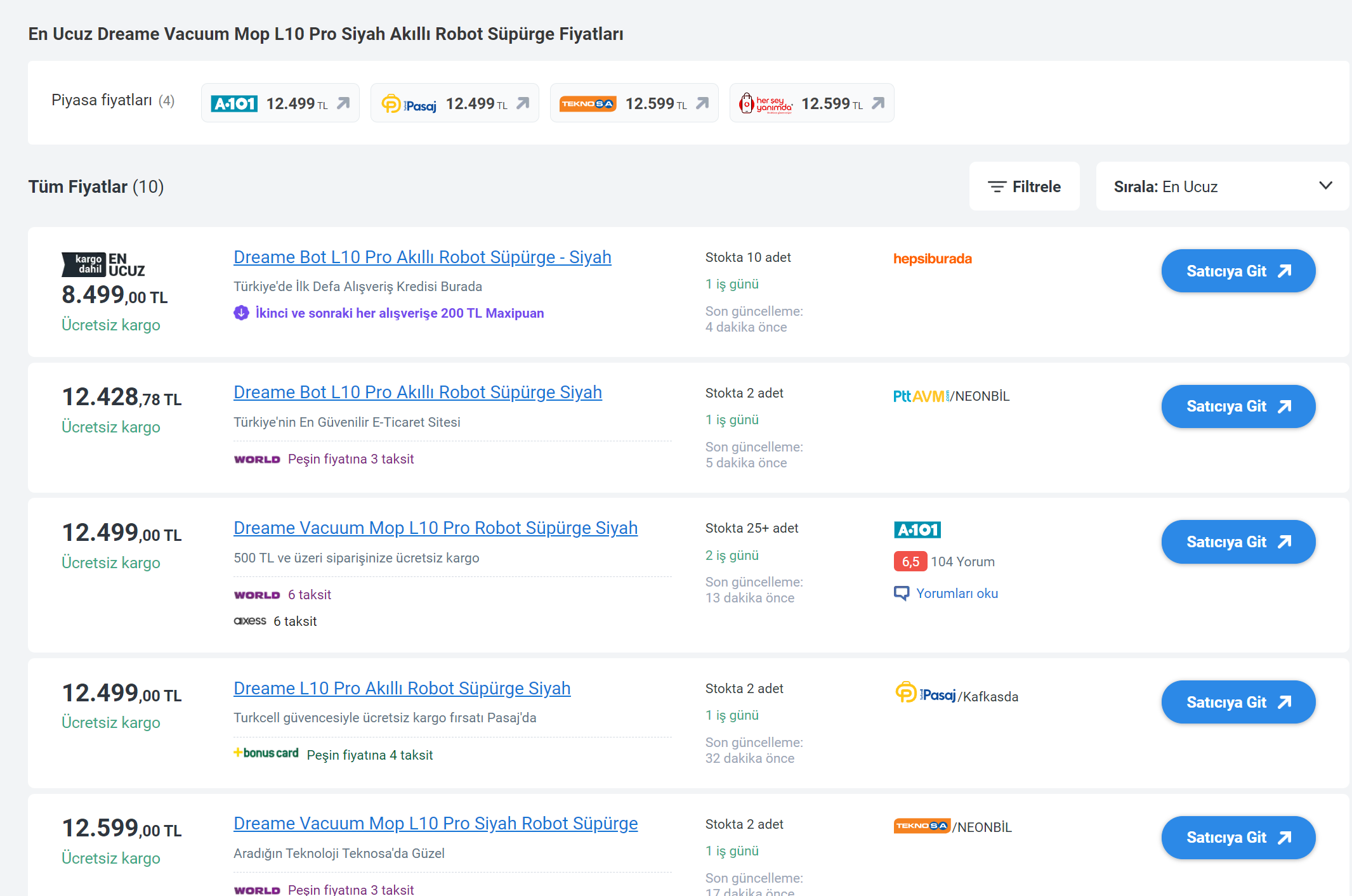The width and height of the screenshot is (1352, 896).
Task: Click the 12.599,00 TL price in the offer list
Action: (121, 828)
